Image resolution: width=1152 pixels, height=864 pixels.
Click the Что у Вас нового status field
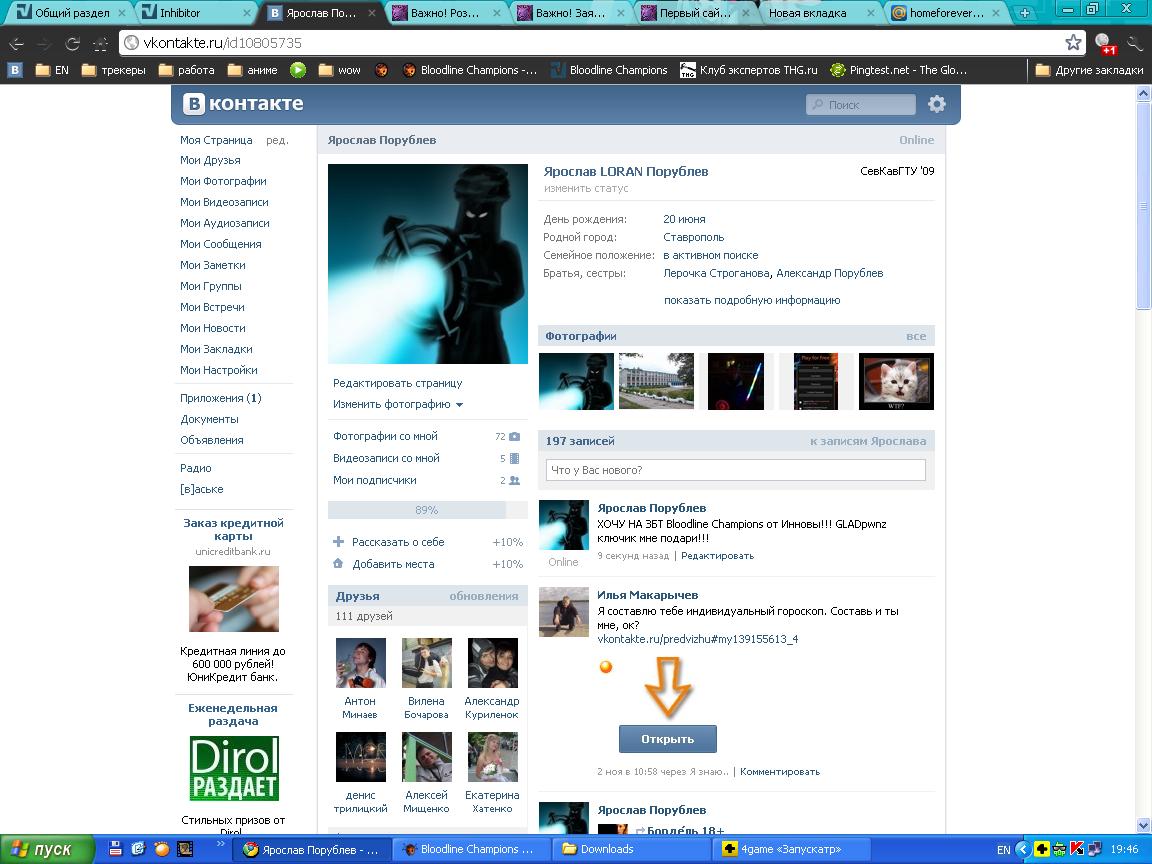(x=735, y=470)
